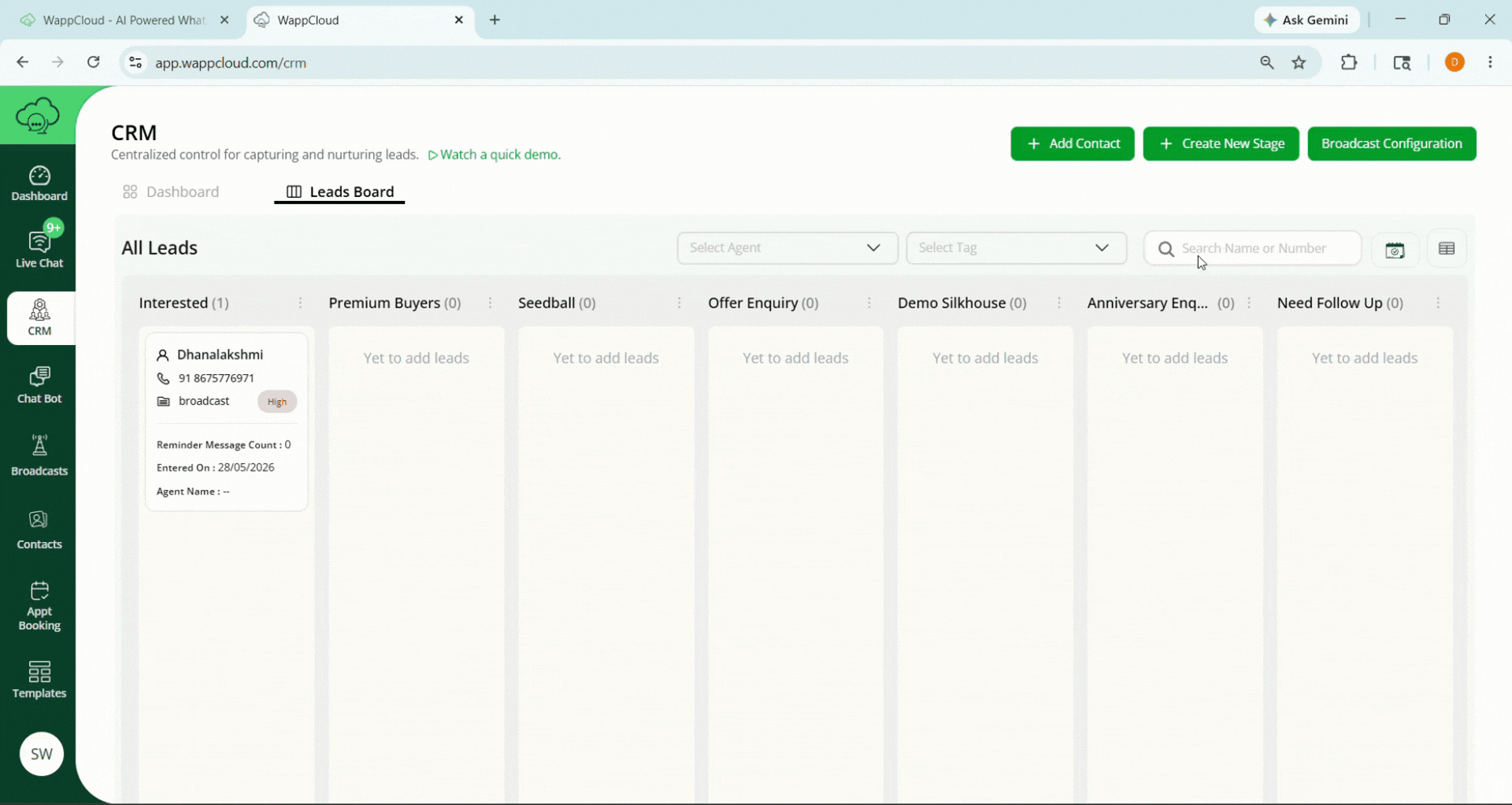Click the WappCloud cloud logo icon
The image size is (1512, 805).
point(37,116)
